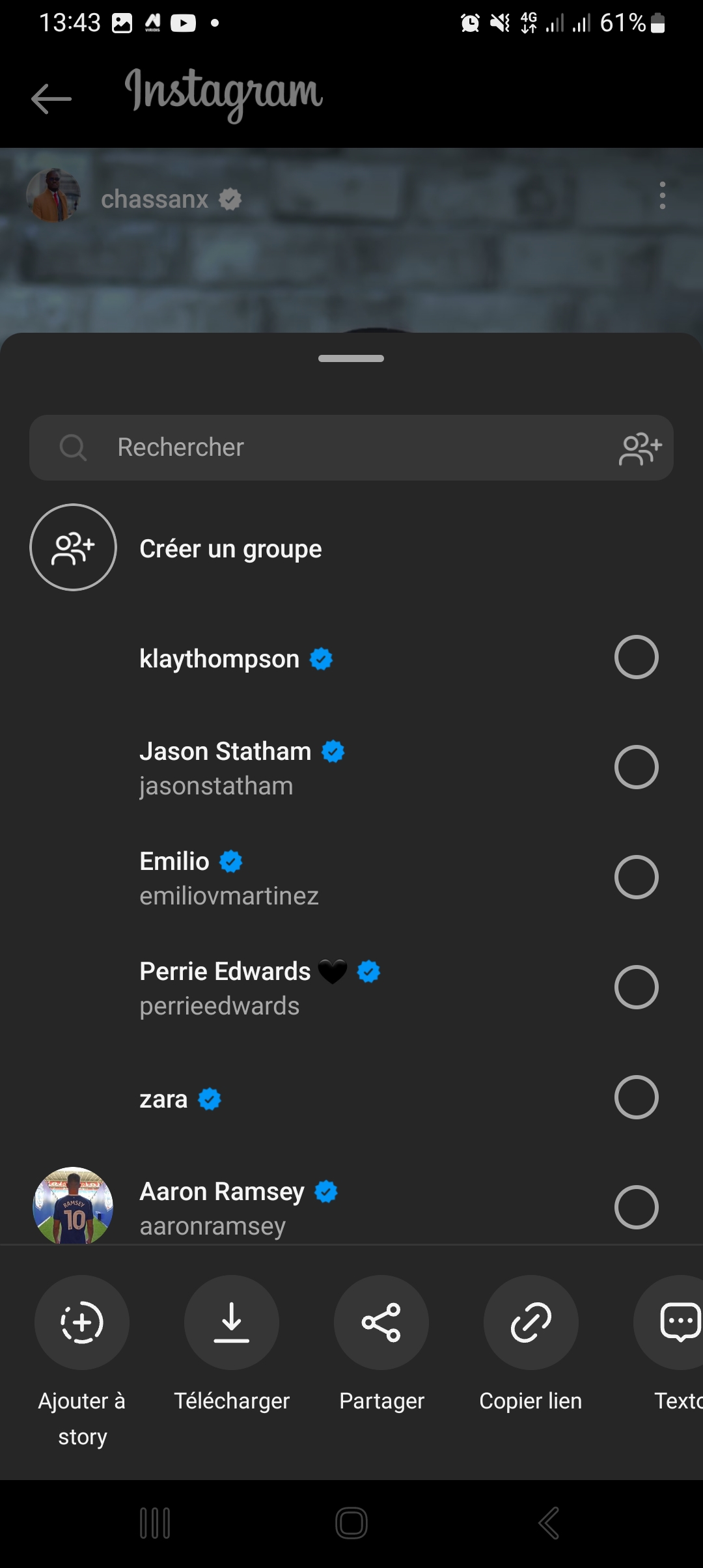Tap the Texto message icon

point(677,1323)
